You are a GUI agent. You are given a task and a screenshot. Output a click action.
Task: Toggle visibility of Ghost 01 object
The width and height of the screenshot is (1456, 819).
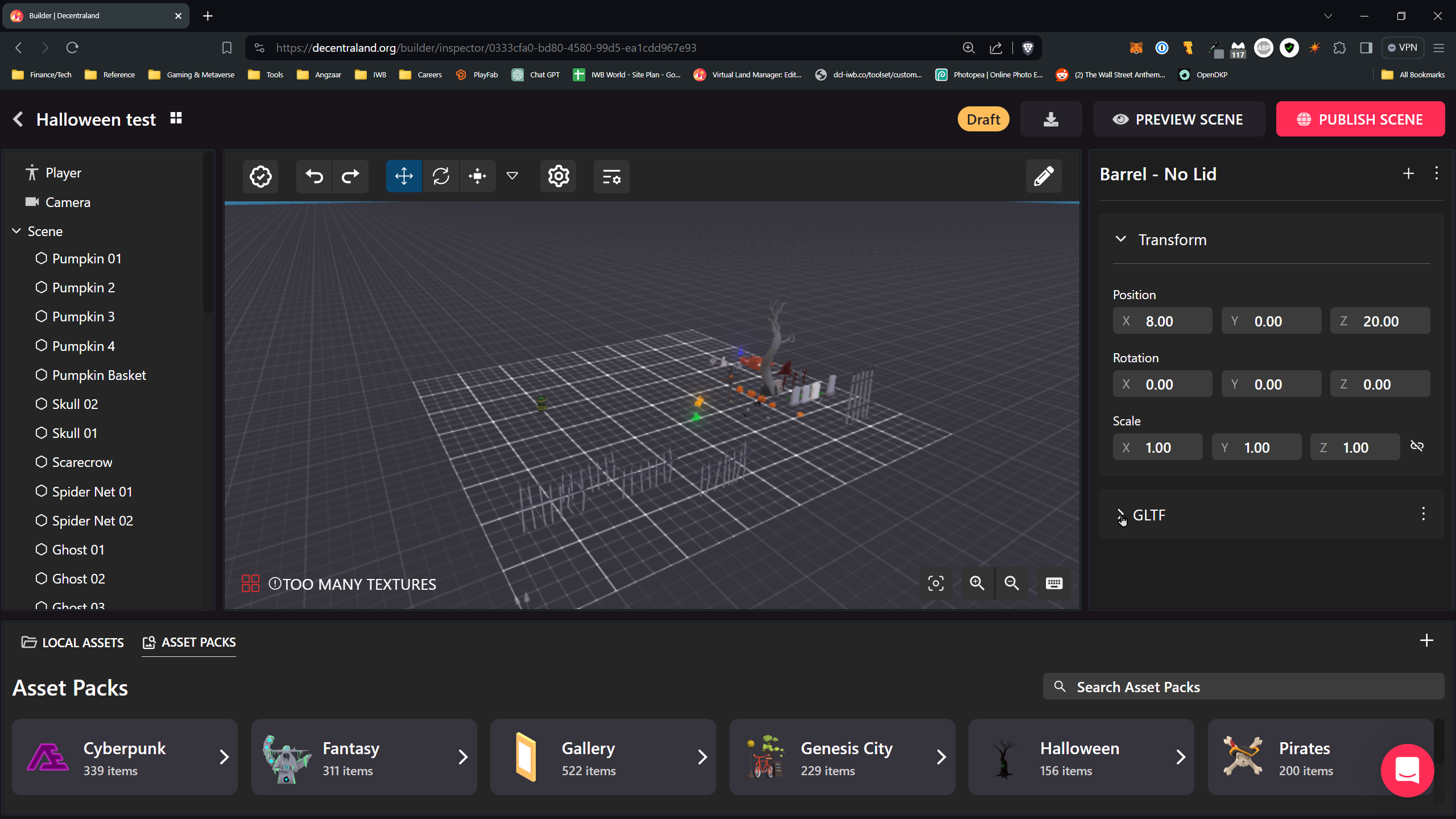(x=41, y=549)
